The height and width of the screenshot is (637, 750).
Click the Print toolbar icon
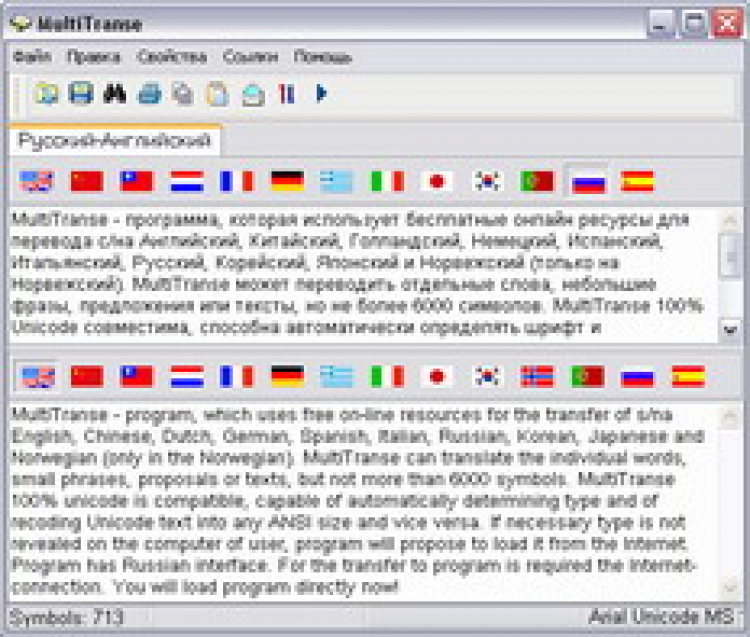point(150,93)
